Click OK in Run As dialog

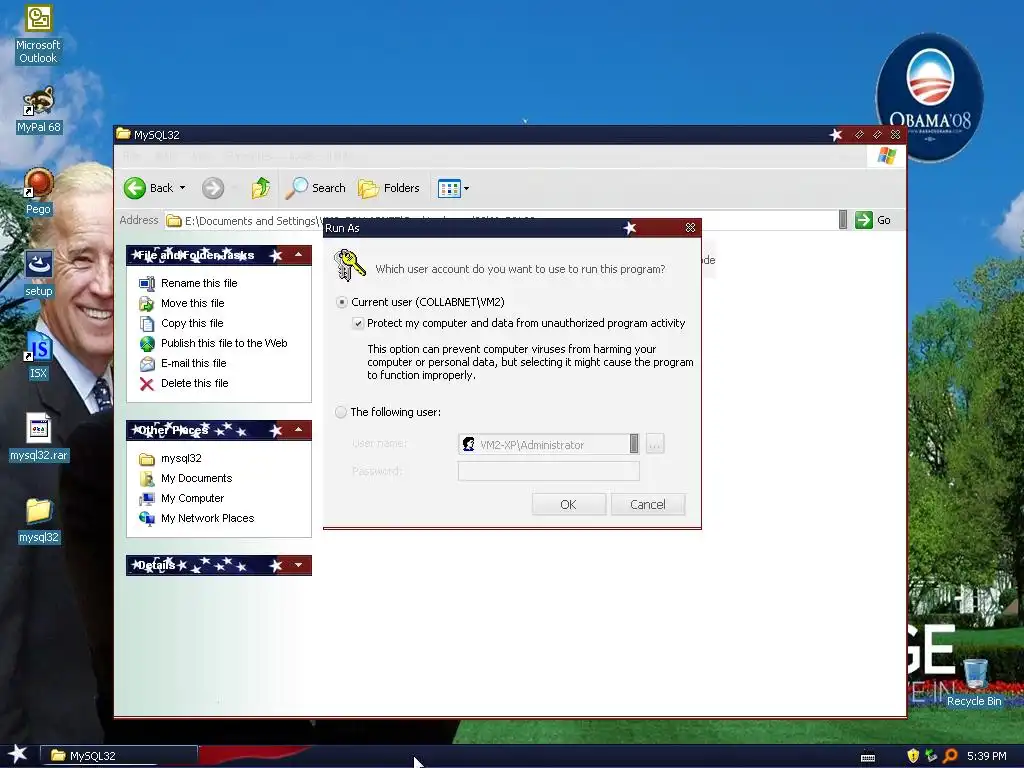568,505
